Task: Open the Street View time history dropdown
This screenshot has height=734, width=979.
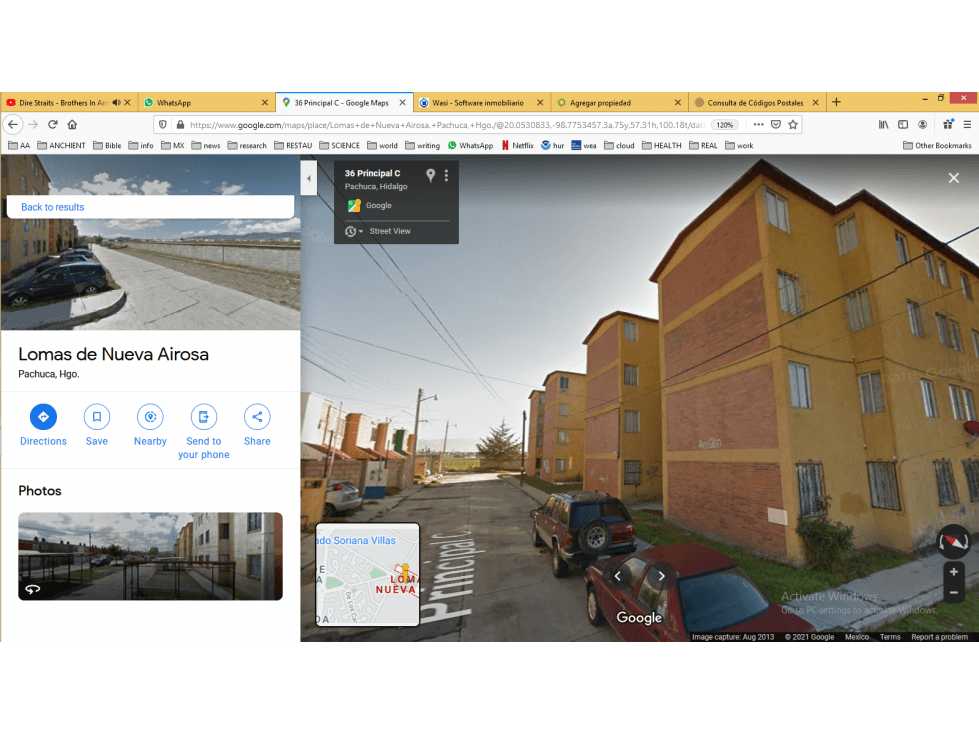Action: [x=354, y=232]
